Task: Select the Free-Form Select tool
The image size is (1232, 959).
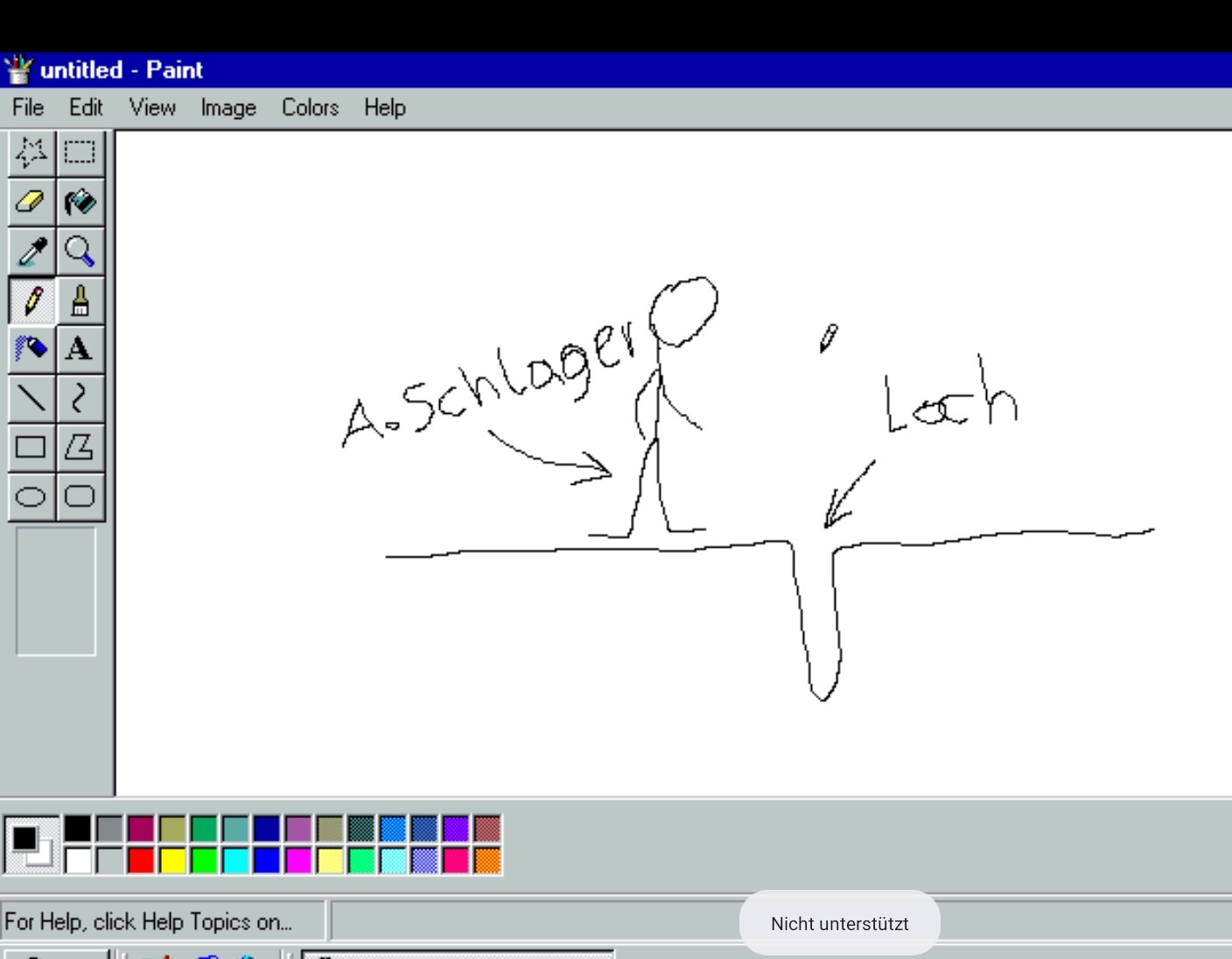Action: click(31, 153)
